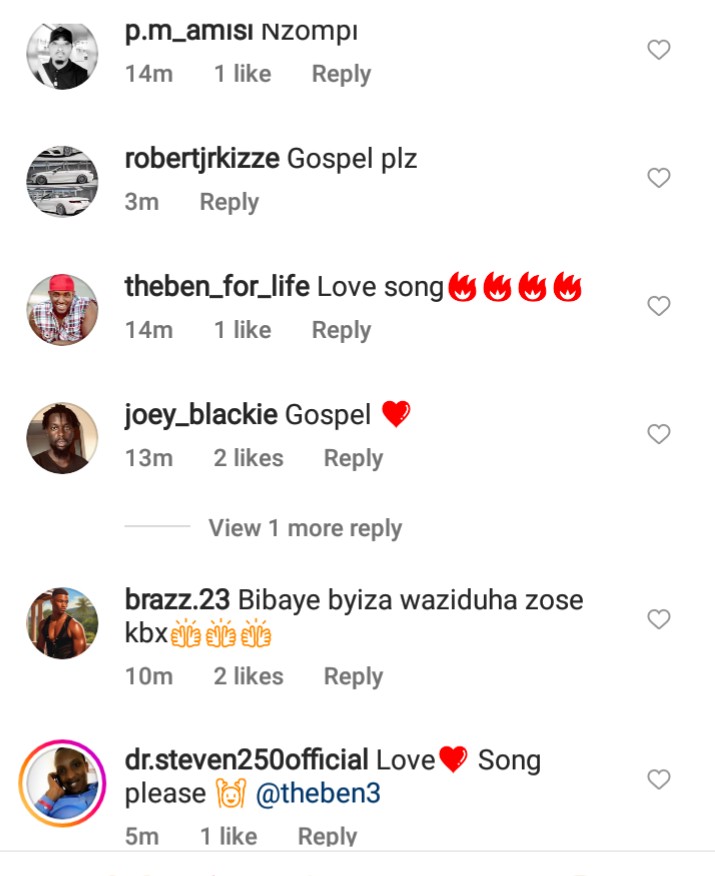Open dr.steven250official's story ring avatar
This screenshot has width=715, height=876.
pos(61,782)
